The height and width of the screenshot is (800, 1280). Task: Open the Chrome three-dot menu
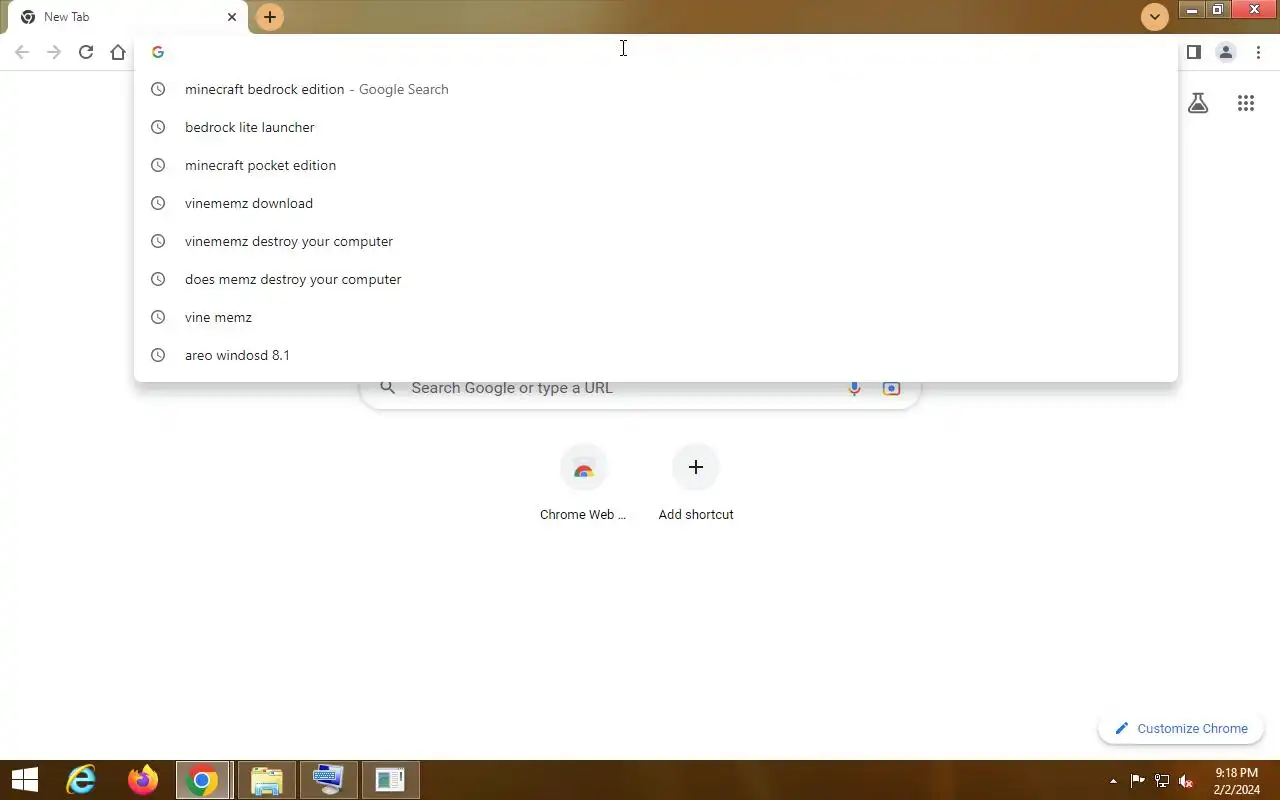coord(1258,52)
